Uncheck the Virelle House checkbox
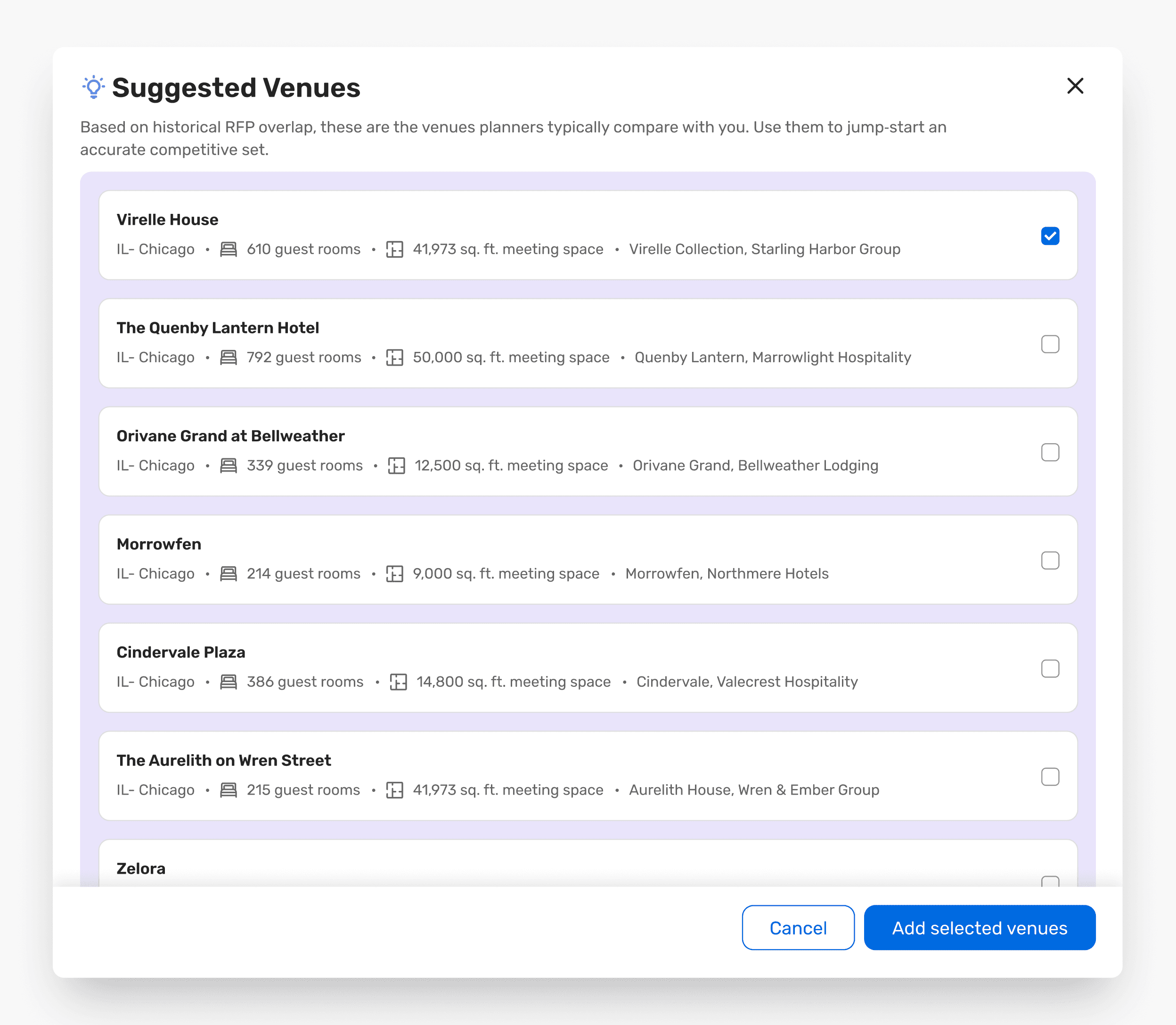This screenshot has width=1176, height=1025. point(1050,236)
